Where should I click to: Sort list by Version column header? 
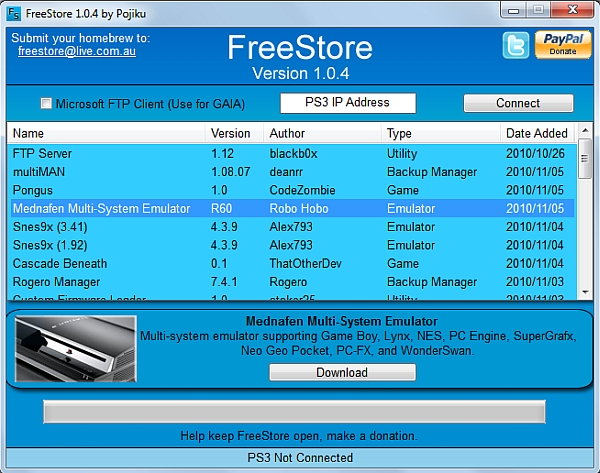[234, 133]
